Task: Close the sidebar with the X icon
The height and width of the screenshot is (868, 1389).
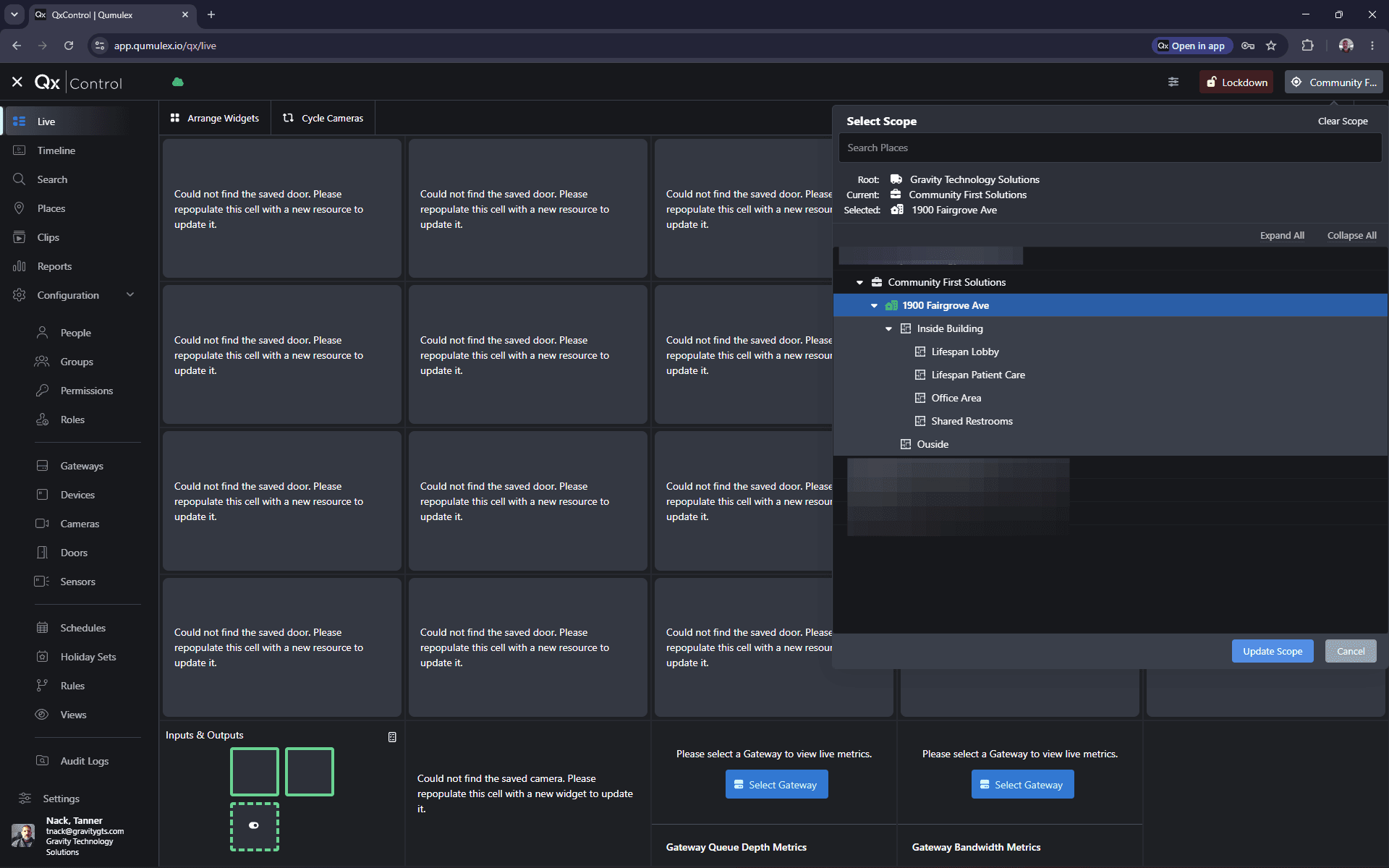Action: point(17,82)
